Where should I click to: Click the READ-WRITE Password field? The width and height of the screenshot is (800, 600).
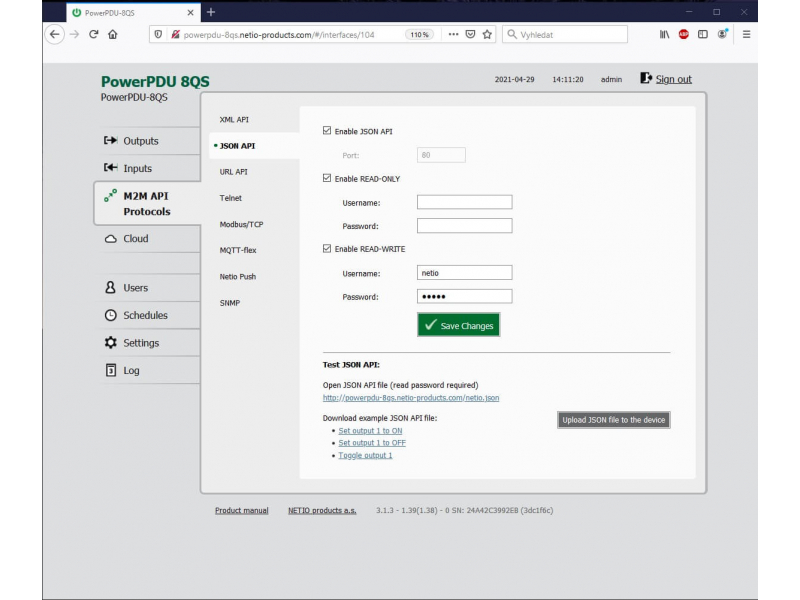tap(464, 296)
